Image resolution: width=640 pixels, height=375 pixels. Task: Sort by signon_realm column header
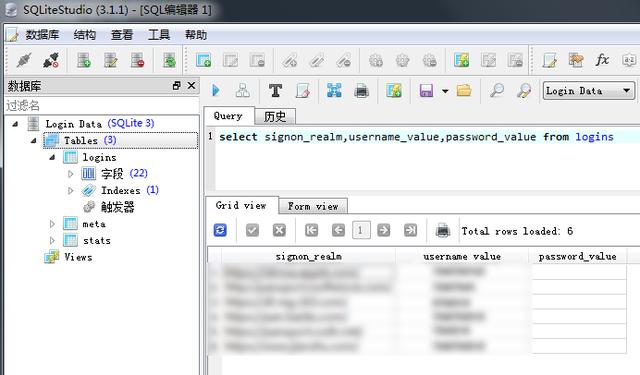point(309,256)
